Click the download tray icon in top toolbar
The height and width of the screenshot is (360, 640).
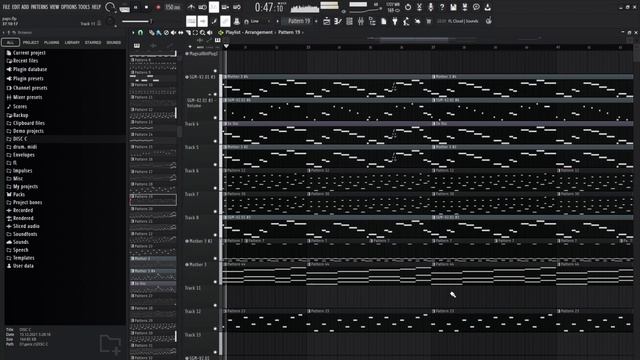487,7
